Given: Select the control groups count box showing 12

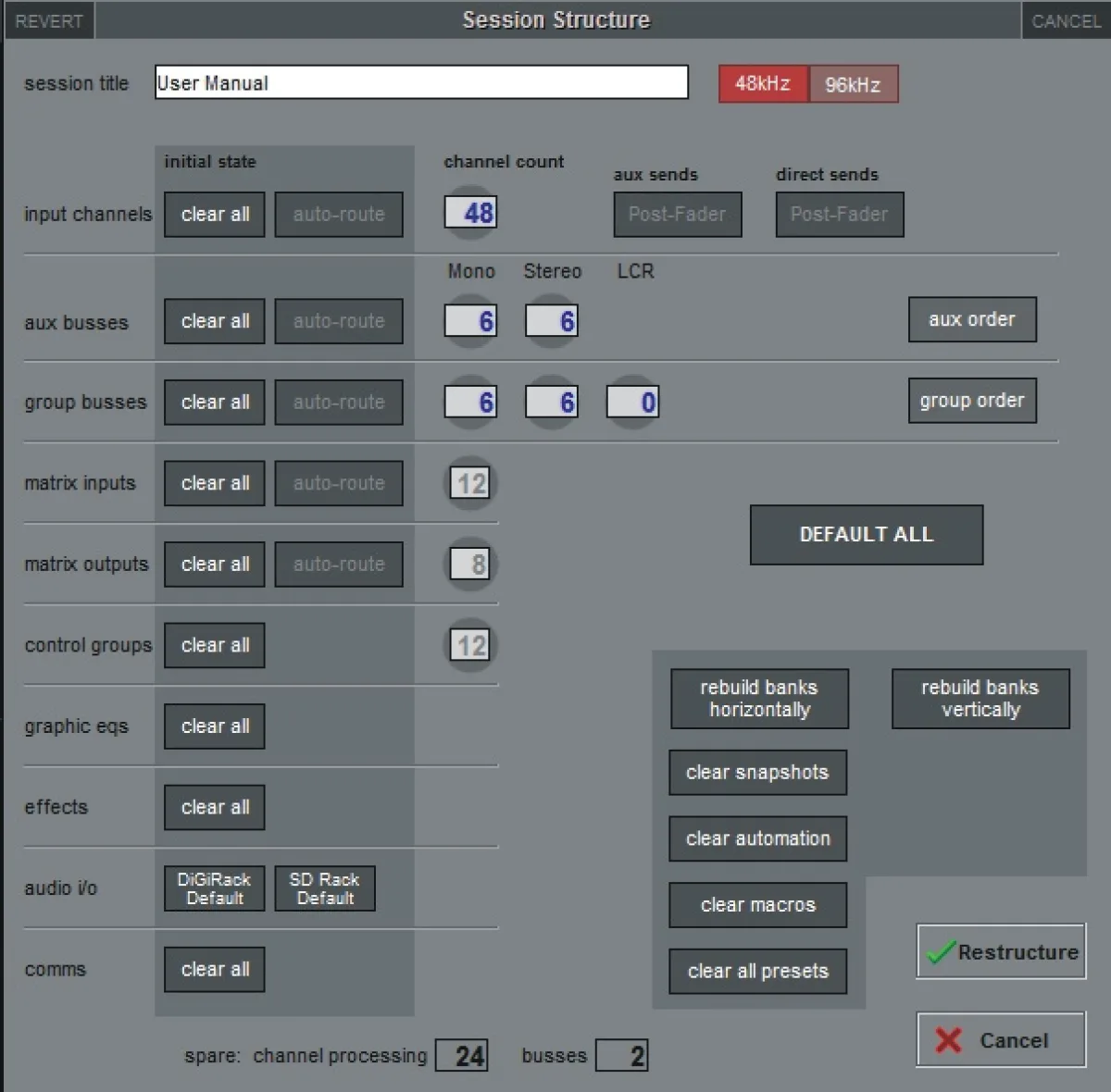Looking at the screenshot, I should 471,645.
